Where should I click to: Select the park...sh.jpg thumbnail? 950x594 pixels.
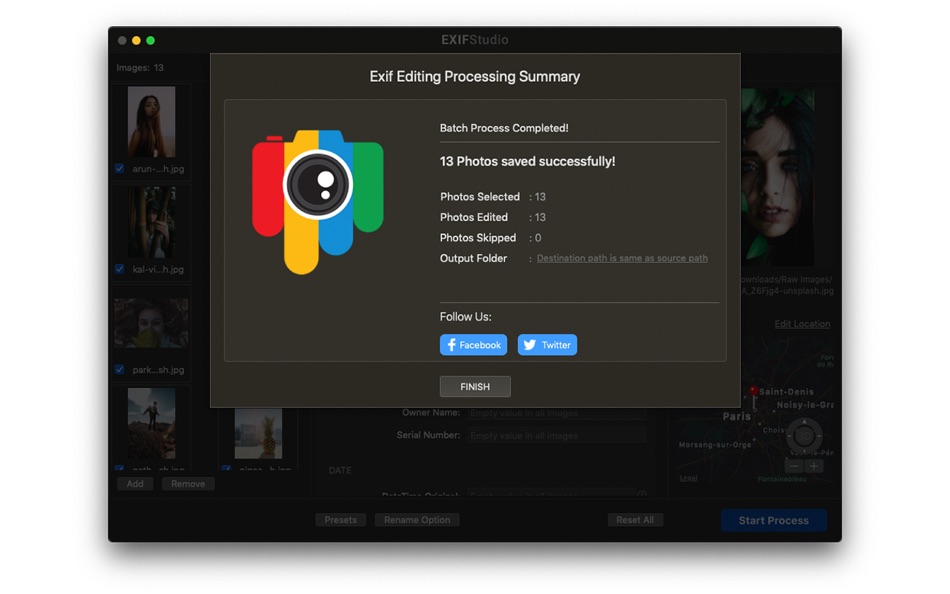point(151,323)
